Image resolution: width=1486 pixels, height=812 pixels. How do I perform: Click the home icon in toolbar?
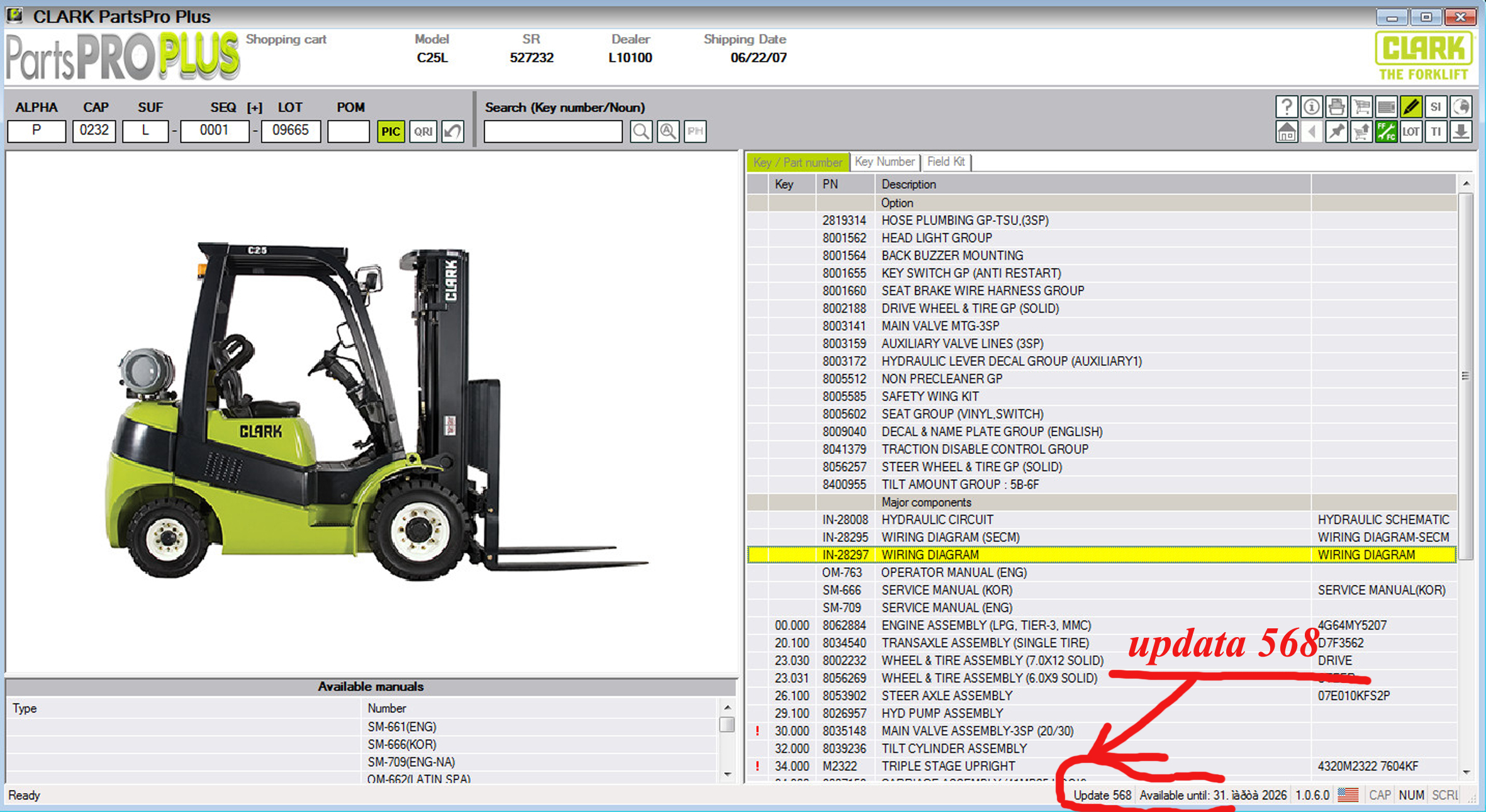(x=1287, y=132)
